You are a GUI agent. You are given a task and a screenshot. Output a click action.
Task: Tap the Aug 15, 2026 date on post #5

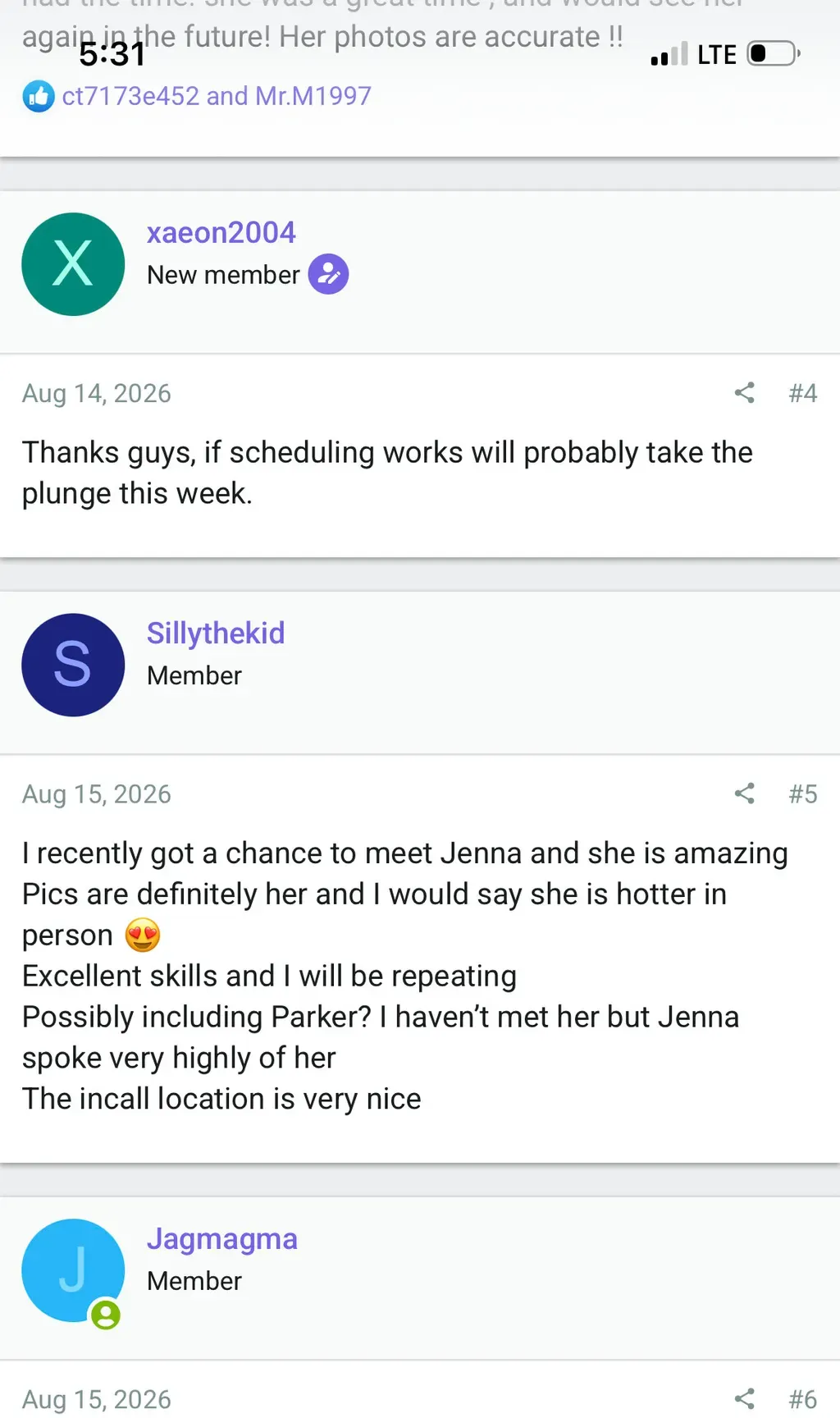(97, 794)
